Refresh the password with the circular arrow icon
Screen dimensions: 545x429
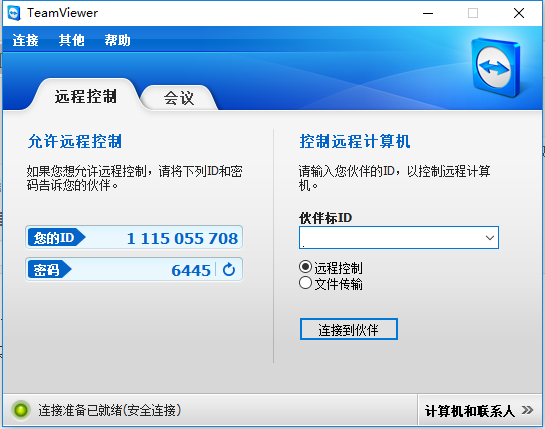tap(229, 269)
